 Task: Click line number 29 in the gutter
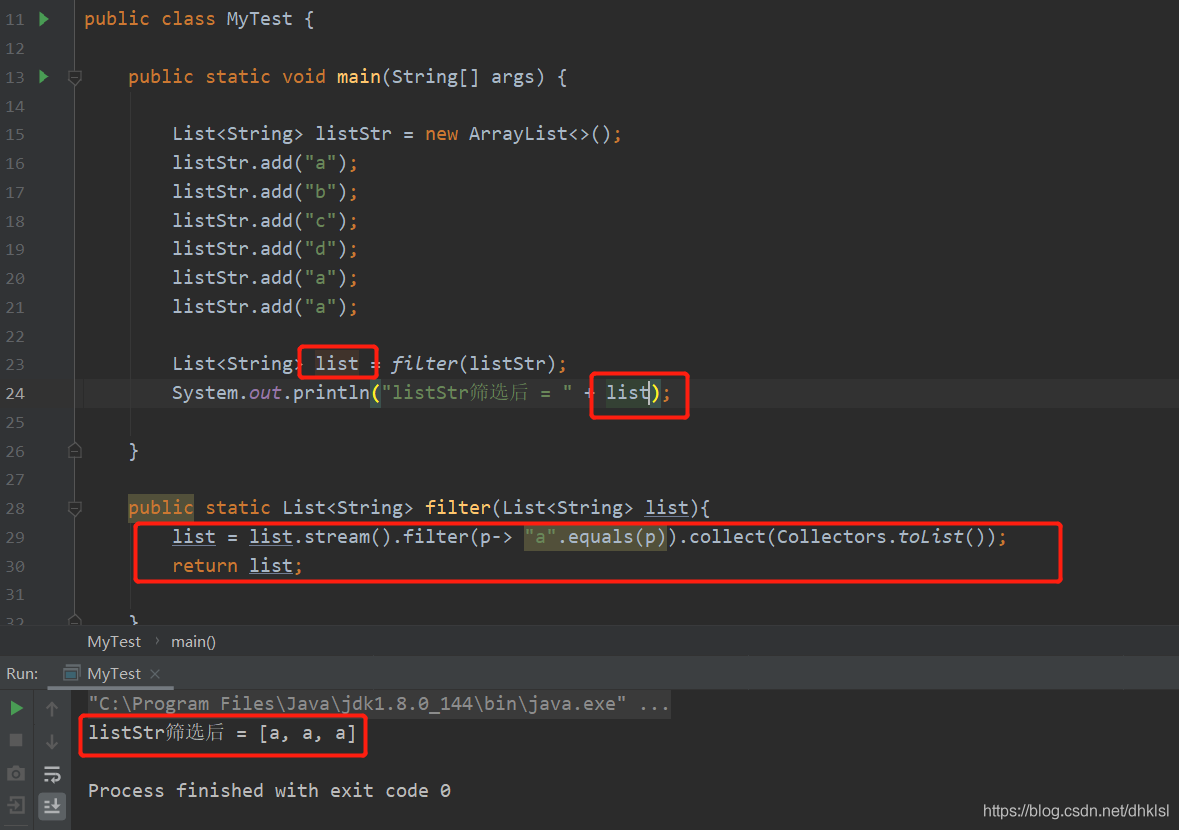pos(15,537)
